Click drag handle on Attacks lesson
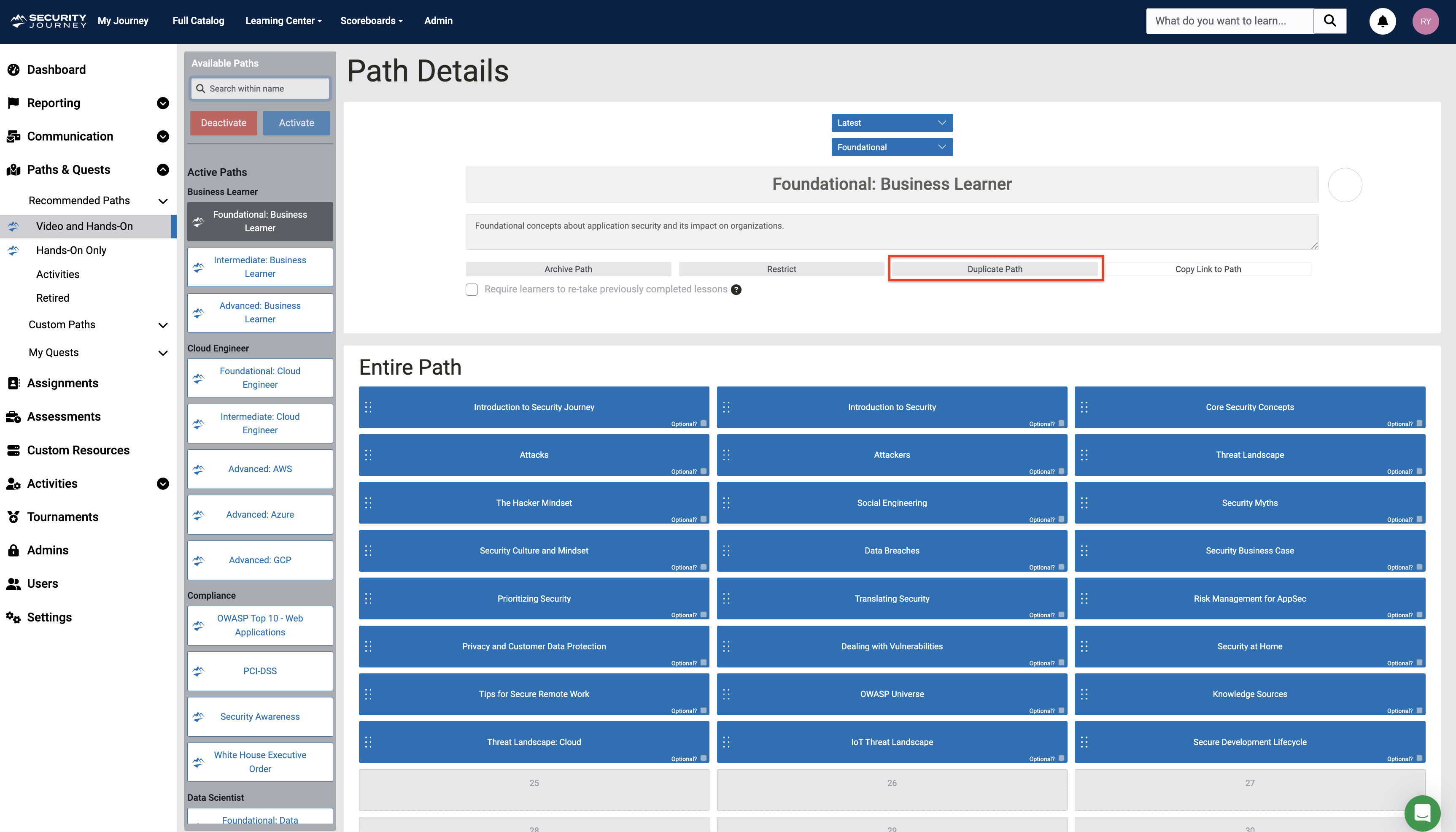 click(368, 455)
